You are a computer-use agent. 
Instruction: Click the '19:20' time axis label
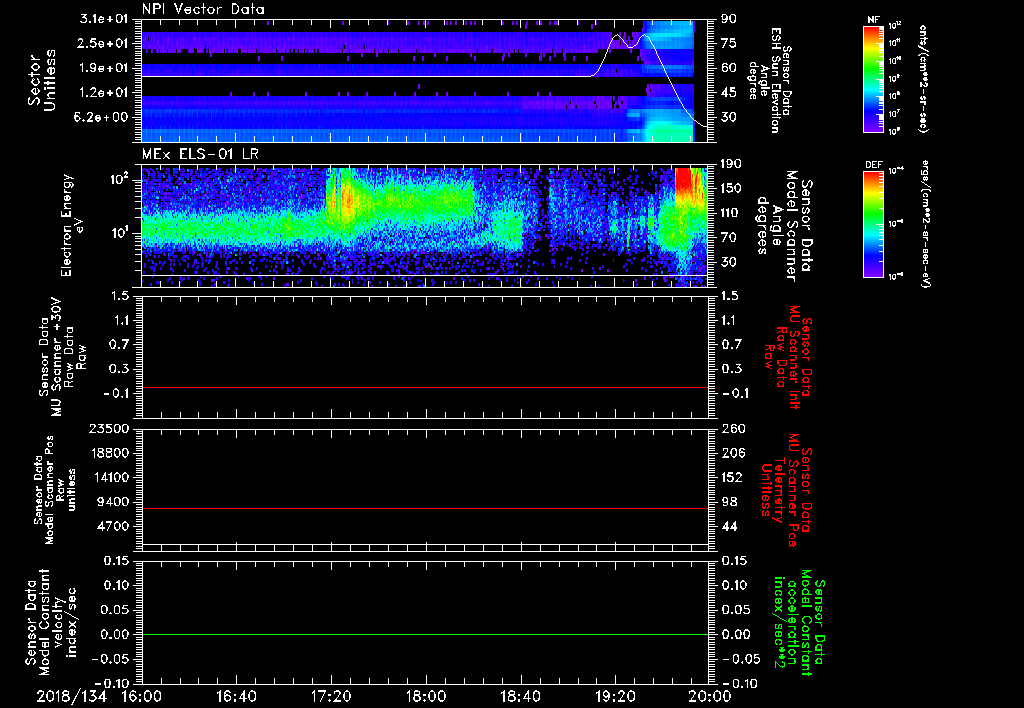(615, 696)
